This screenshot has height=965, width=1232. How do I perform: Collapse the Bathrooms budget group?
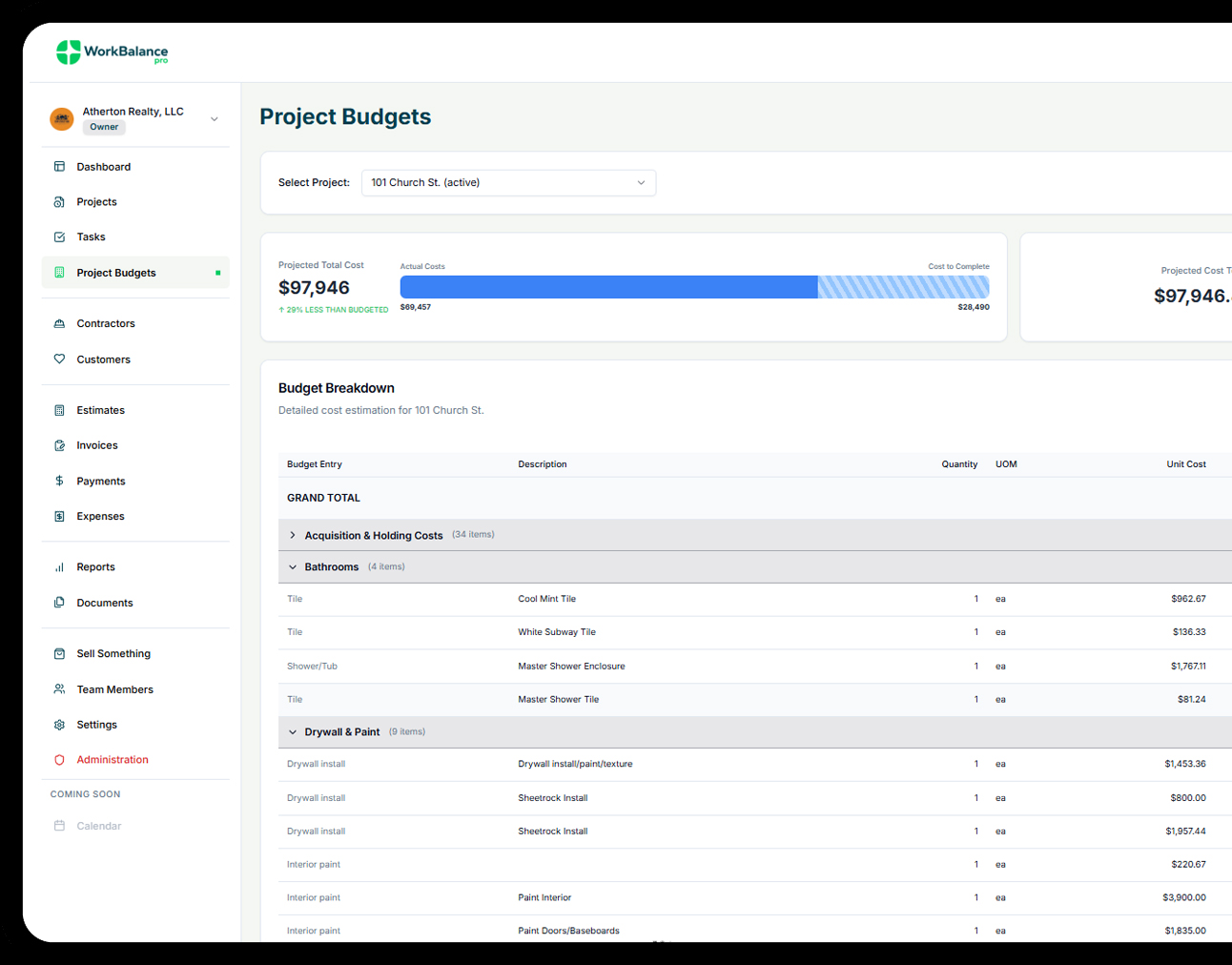(293, 567)
